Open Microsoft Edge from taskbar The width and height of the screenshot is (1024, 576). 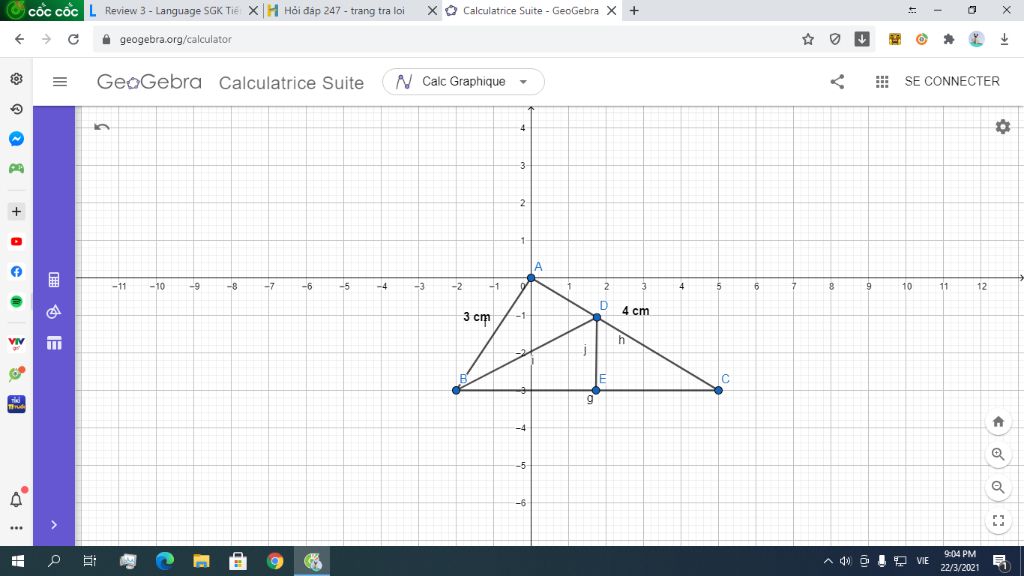click(x=165, y=561)
